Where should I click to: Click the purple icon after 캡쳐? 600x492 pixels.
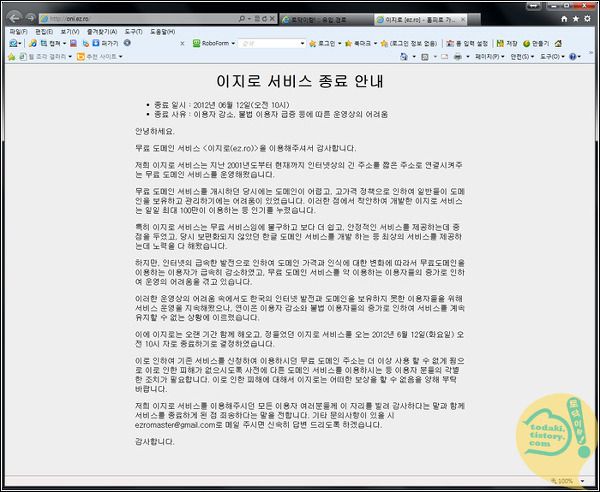[x=73, y=44]
